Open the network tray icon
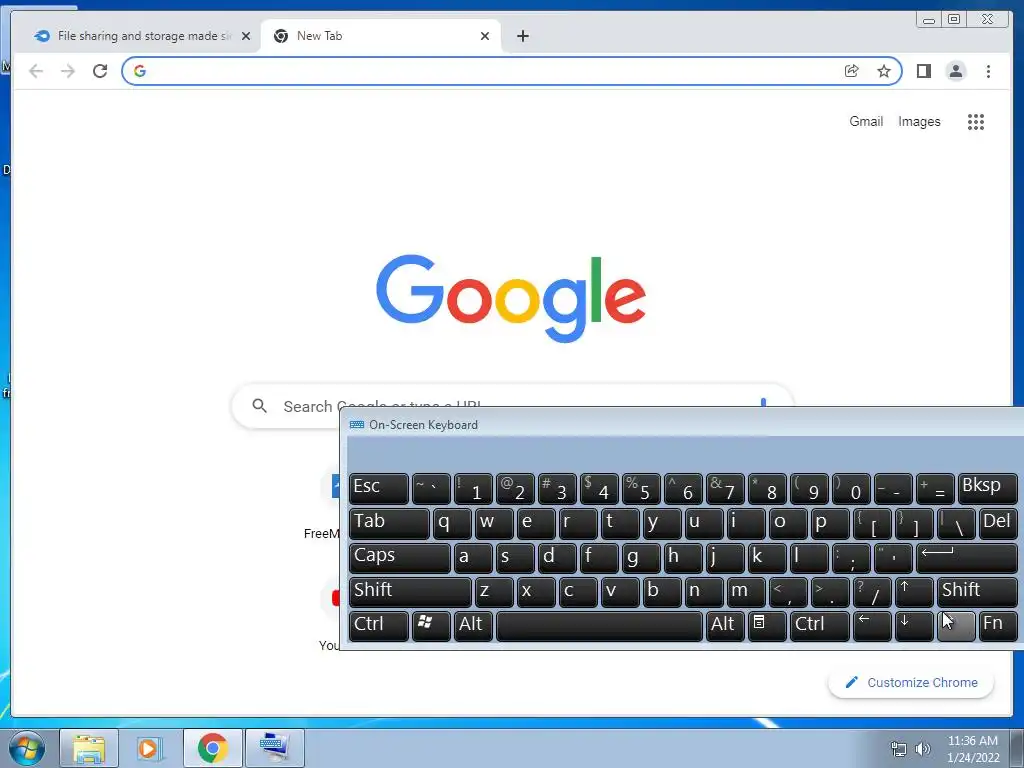The width and height of the screenshot is (1024, 768). pos(899,749)
